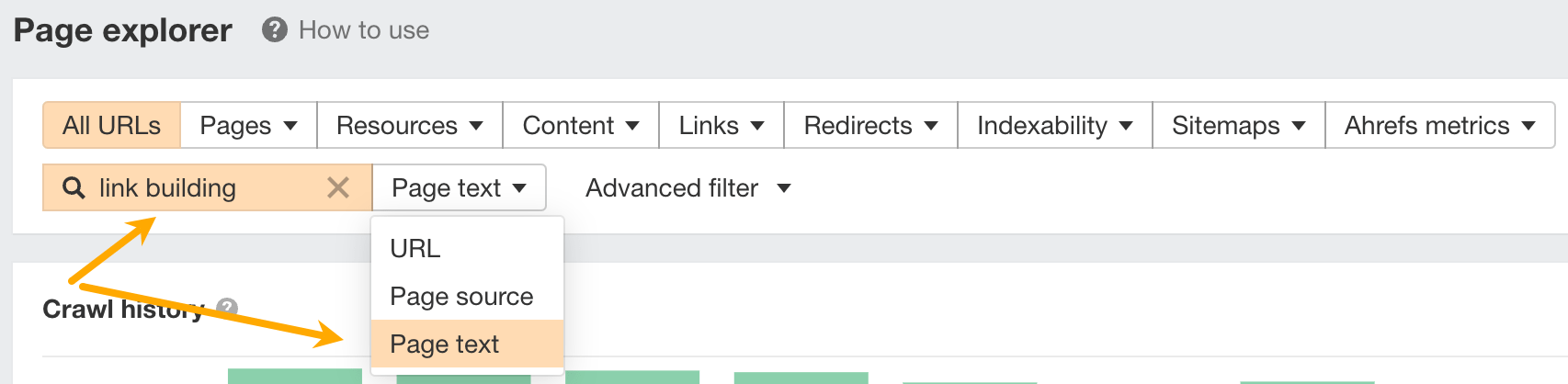Click the search magnifier icon
Screen dimensions: 1568x384
point(74,188)
